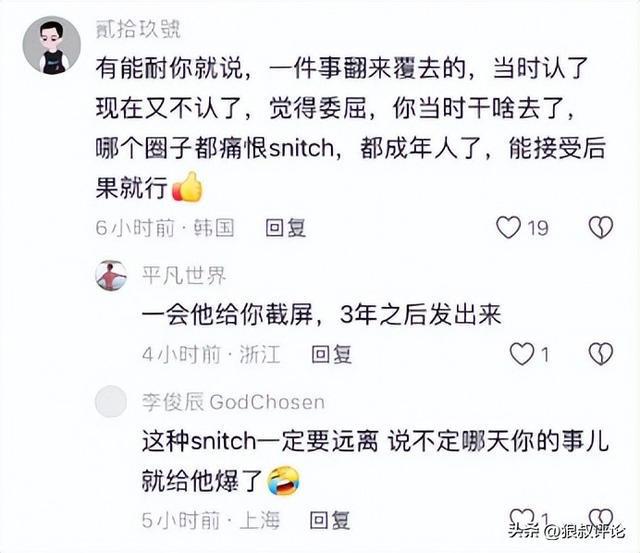
Task: Open 李俊辰GodChosen's blank avatar
Action: pyautogui.click(x=111, y=402)
